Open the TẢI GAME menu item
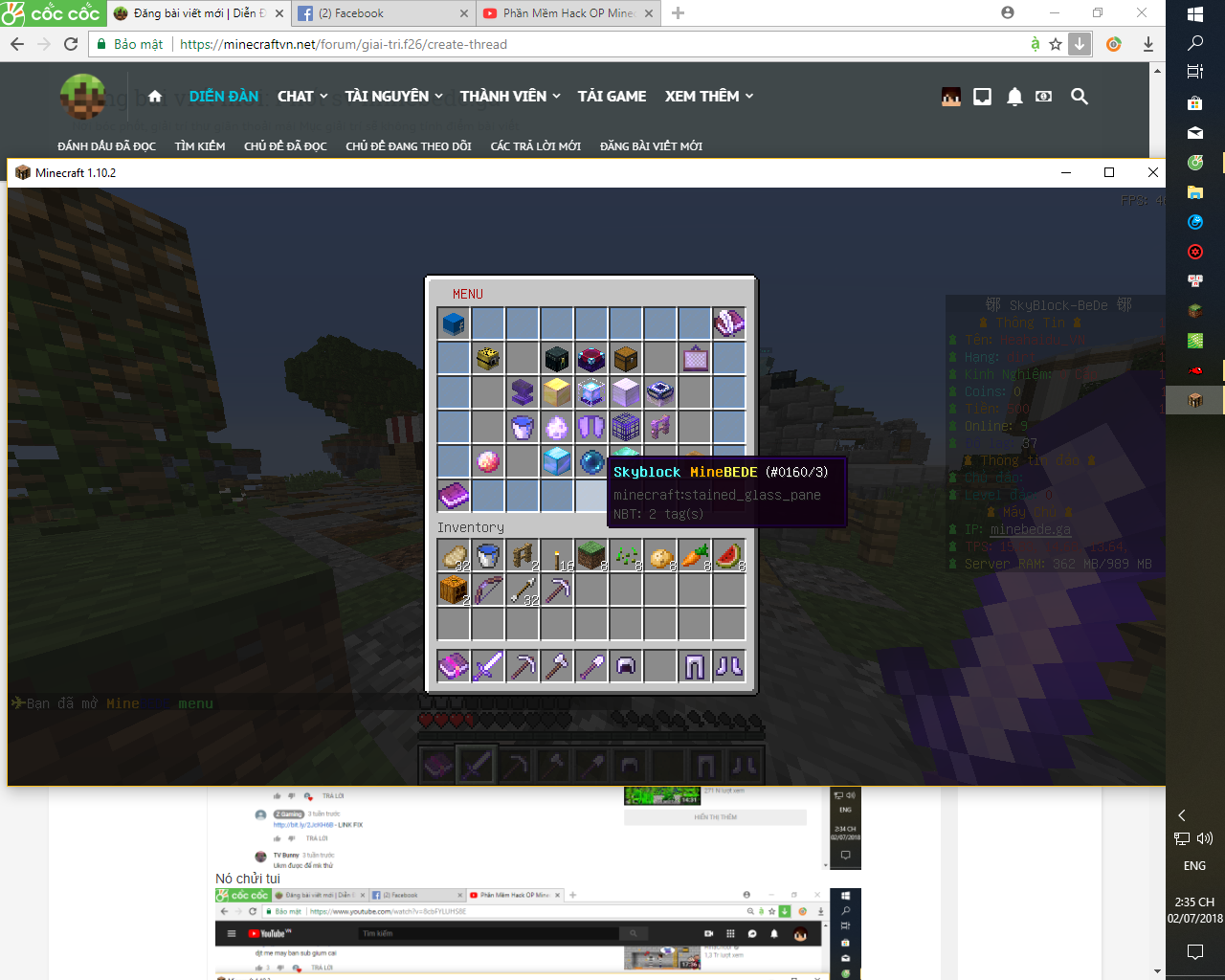 tap(612, 96)
